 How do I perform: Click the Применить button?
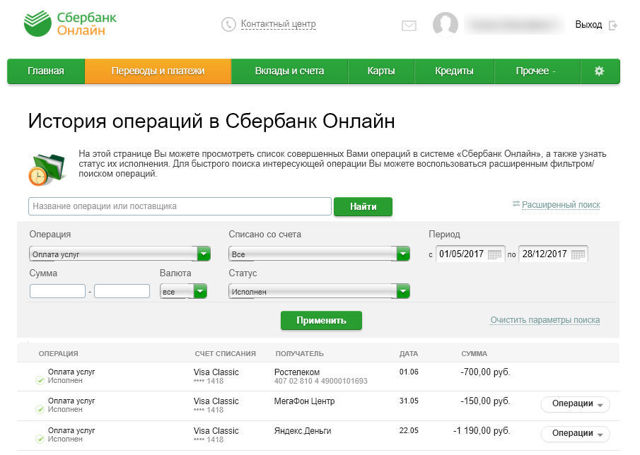(x=321, y=321)
